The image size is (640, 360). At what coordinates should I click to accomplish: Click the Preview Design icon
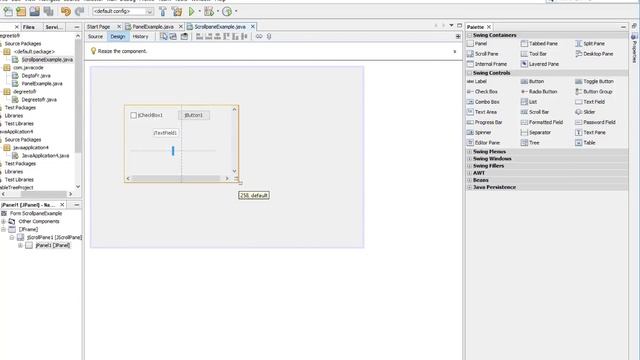[184, 36]
